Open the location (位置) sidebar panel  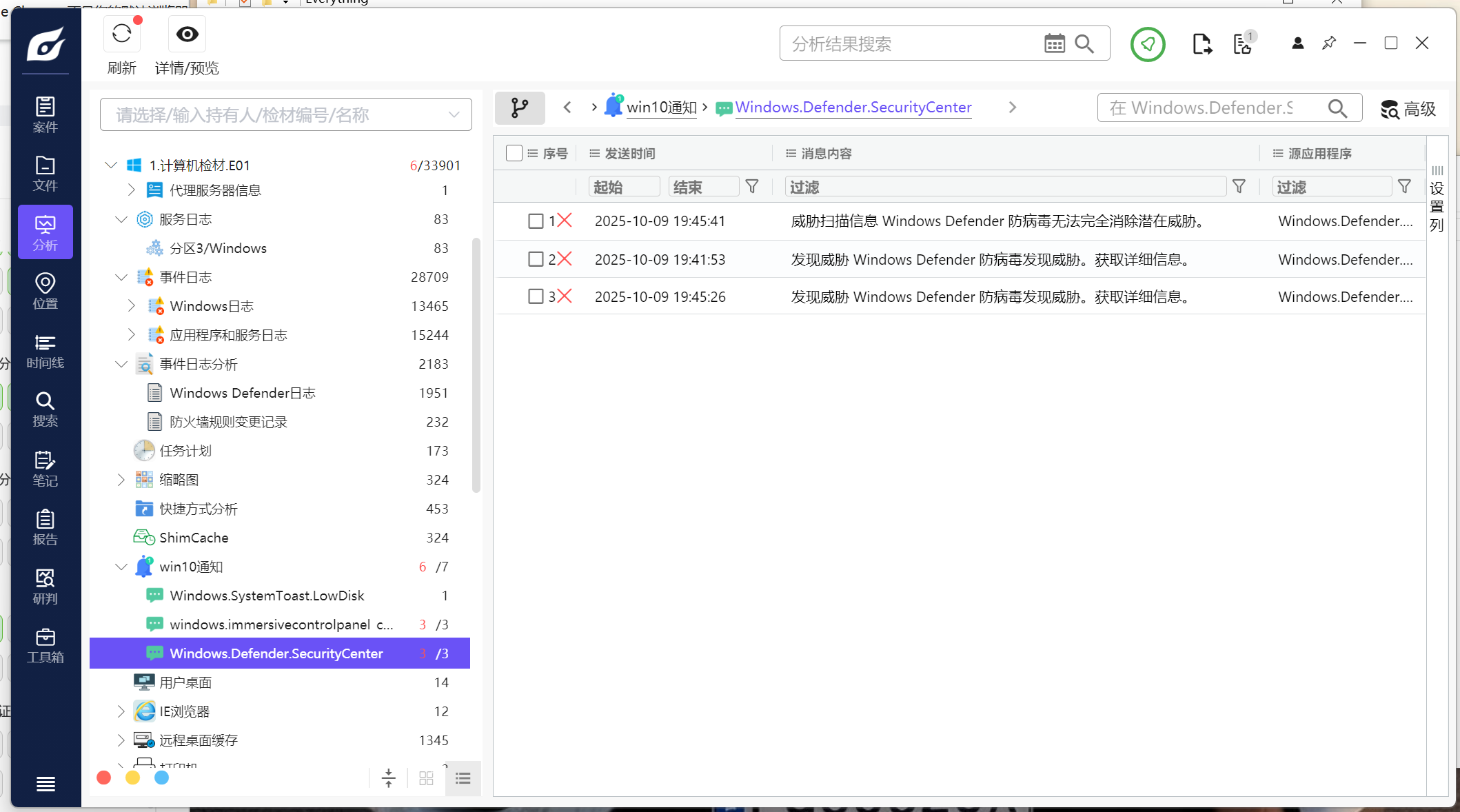point(45,291)
